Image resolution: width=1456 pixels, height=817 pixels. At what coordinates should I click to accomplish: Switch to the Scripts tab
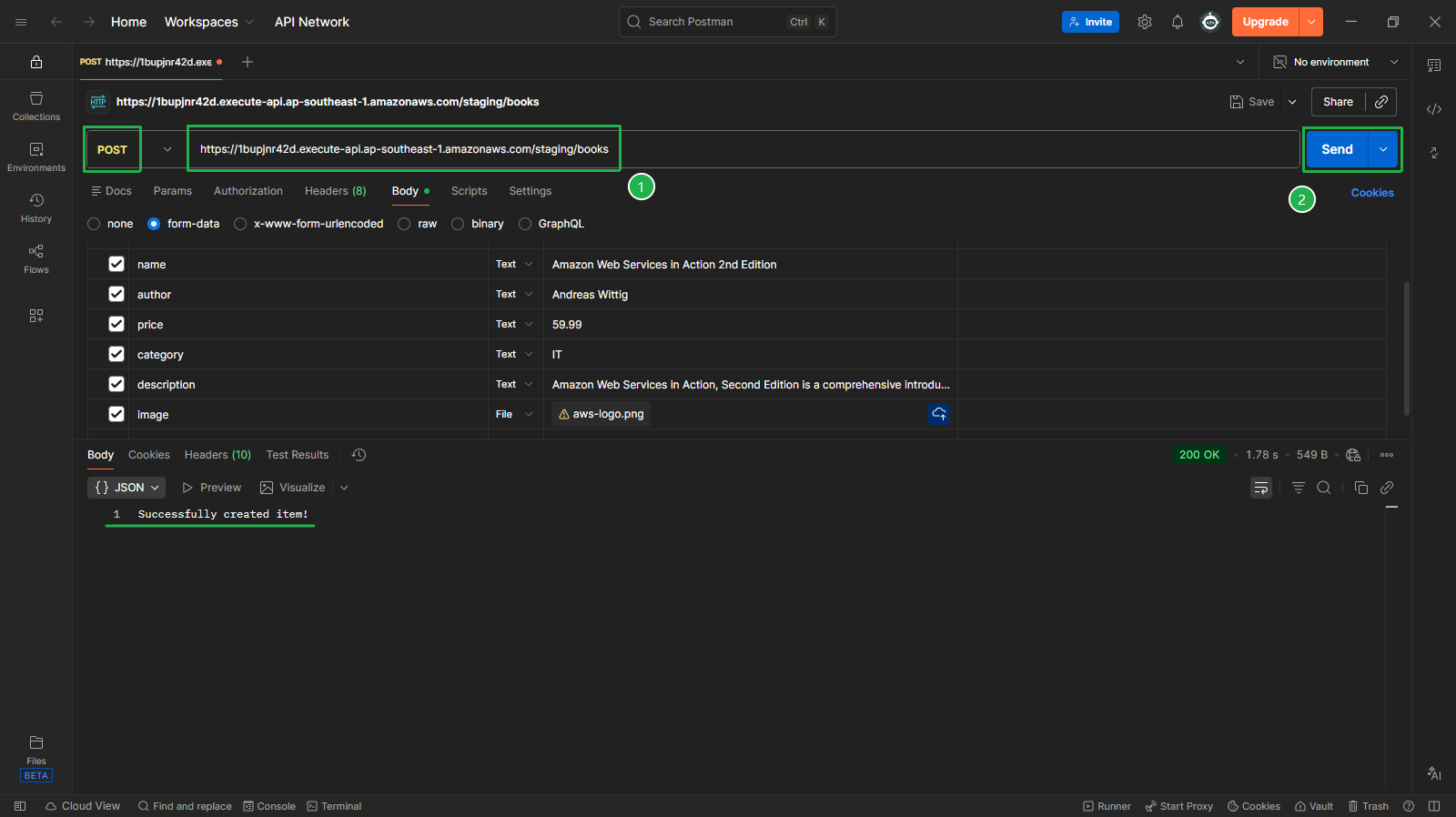tap(470, 191)
